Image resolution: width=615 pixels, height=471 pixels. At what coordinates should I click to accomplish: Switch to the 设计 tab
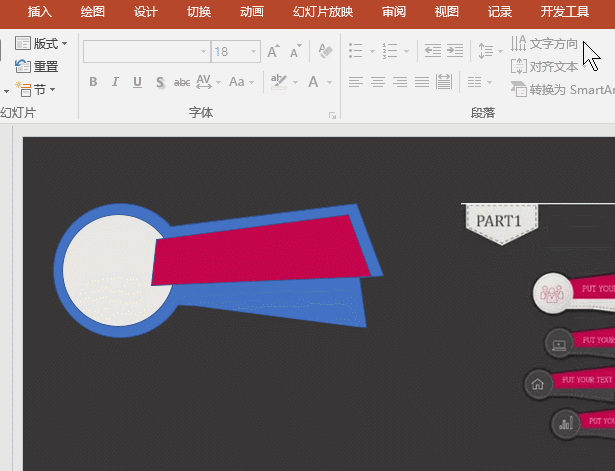(x=146, y=12)
